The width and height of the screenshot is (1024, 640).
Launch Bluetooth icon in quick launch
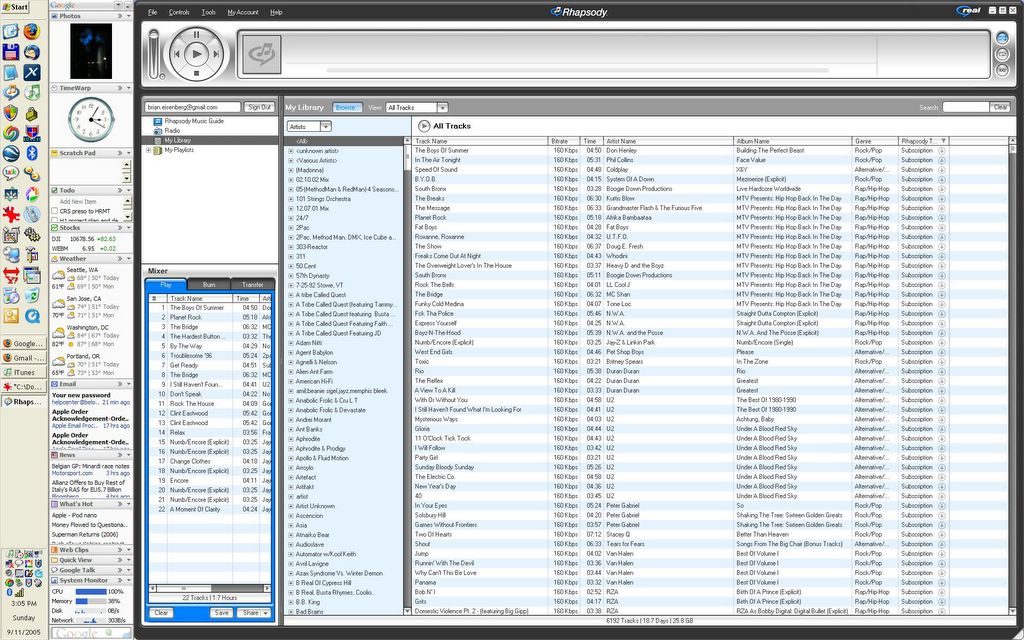click(x=31, y=153)
